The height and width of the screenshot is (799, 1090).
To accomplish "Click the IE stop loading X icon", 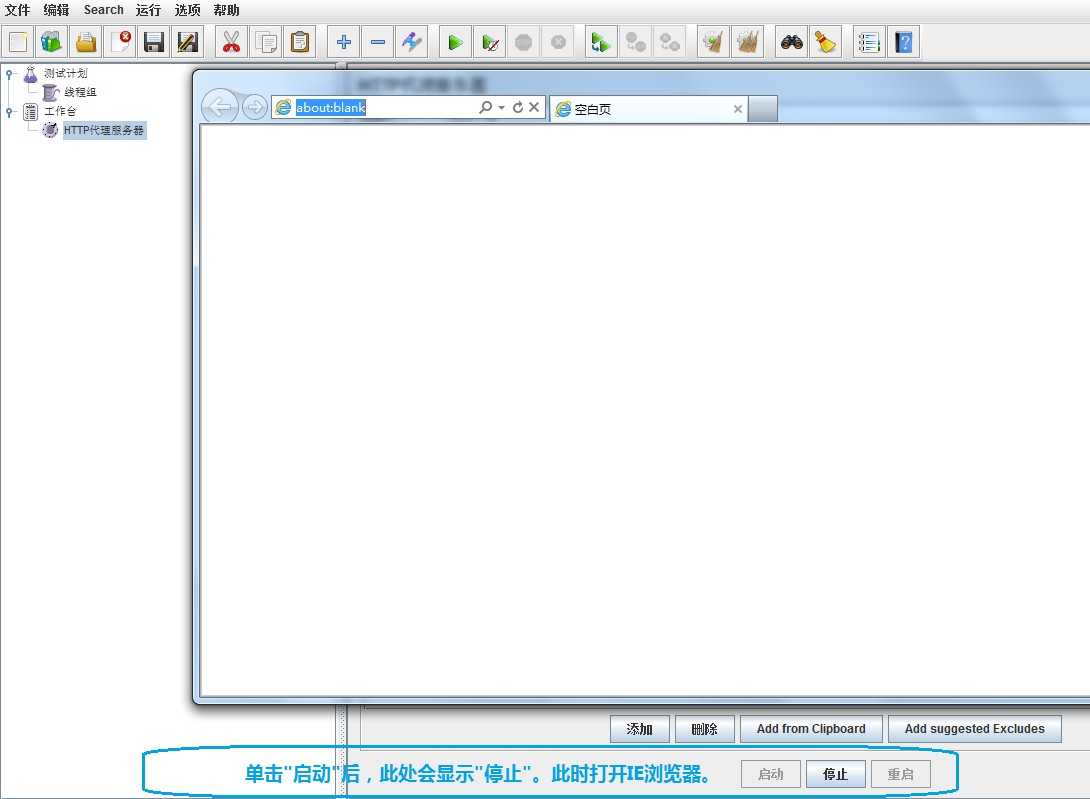I will [x=534, y=107].
